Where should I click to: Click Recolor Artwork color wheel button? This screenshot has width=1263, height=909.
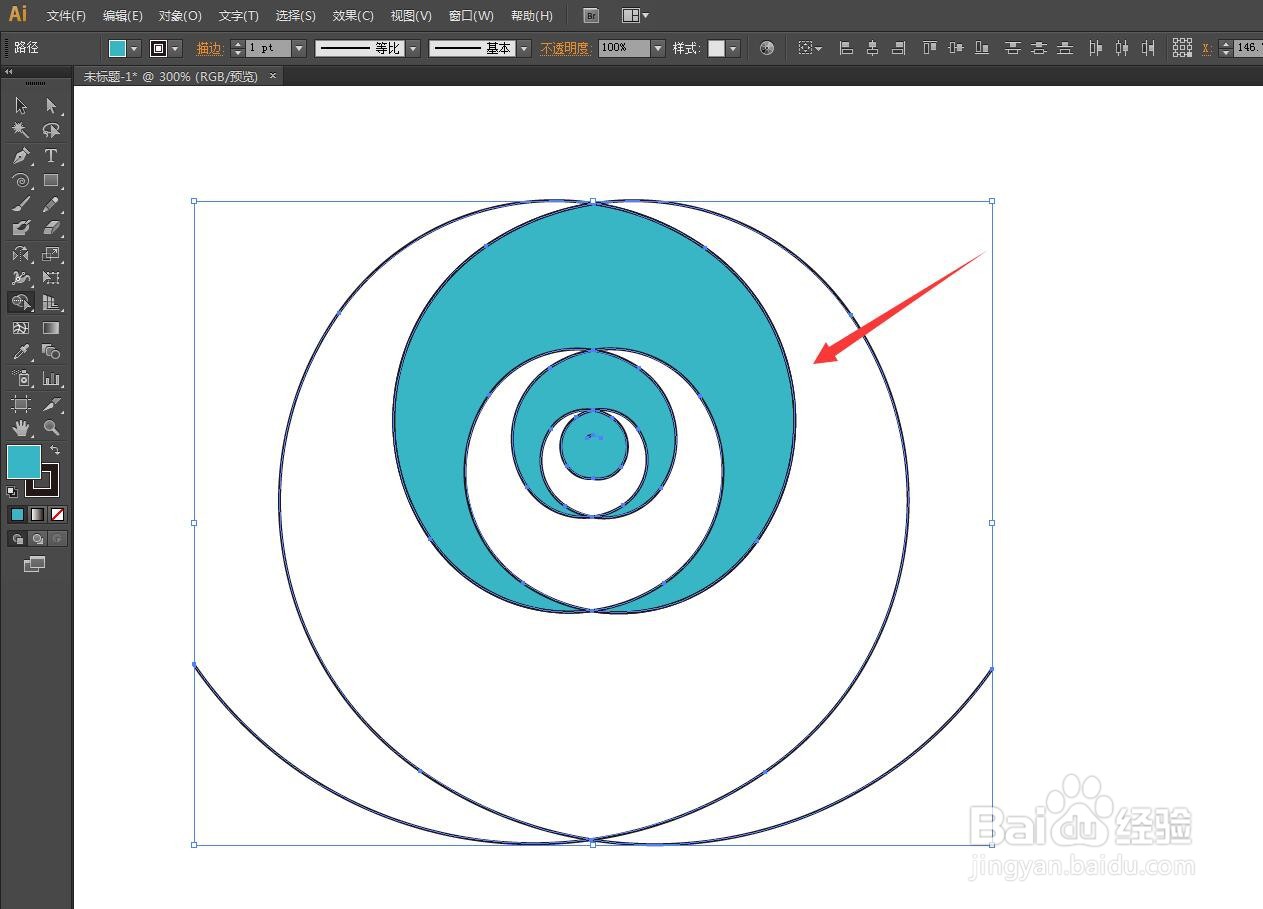(x=767, y=48)
